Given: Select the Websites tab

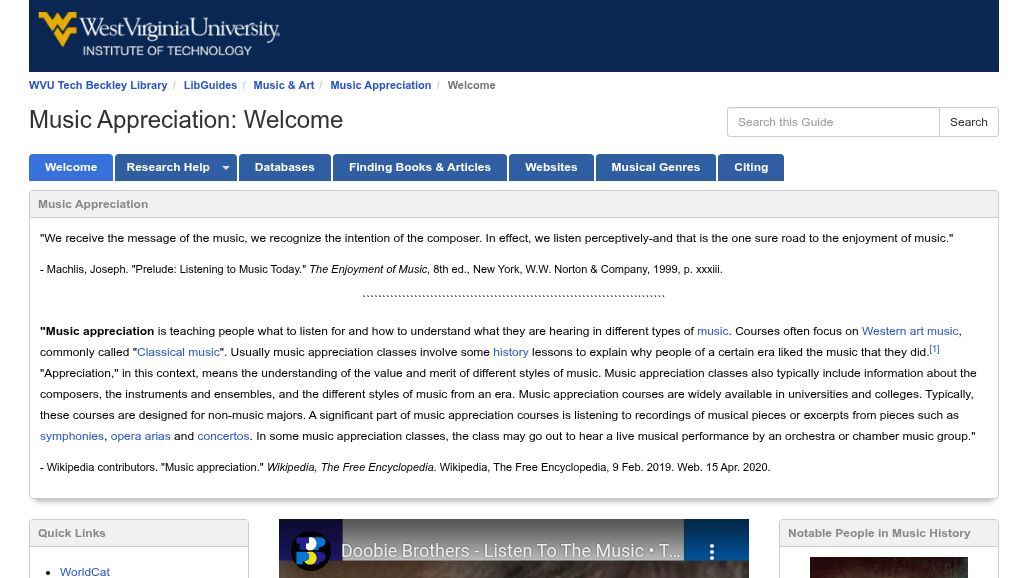Looking at the screenshot, I should pos(551,168).
